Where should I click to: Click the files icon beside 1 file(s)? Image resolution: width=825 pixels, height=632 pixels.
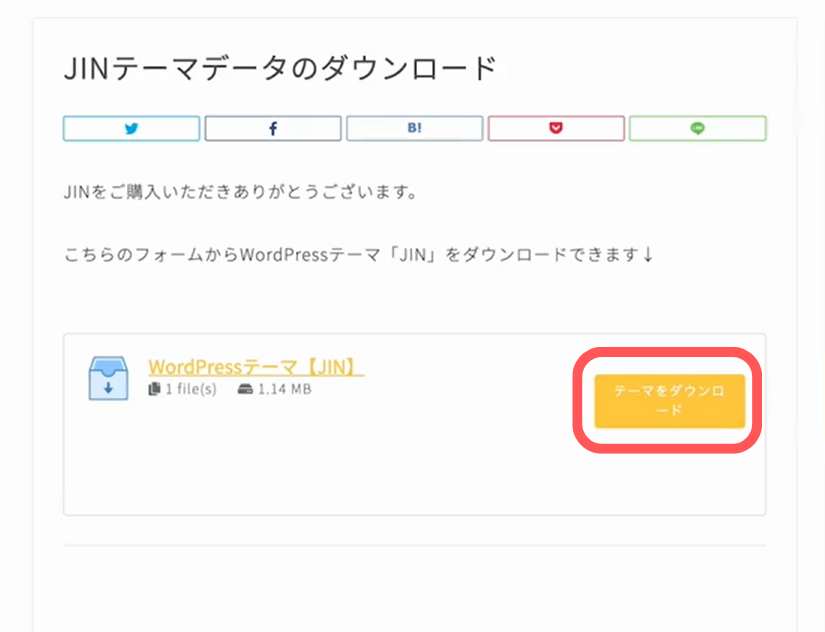tap(154, 389)
